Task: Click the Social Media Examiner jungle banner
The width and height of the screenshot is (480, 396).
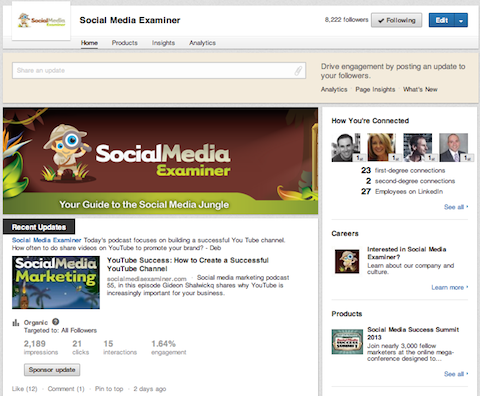Action: (x=160, y=161)
